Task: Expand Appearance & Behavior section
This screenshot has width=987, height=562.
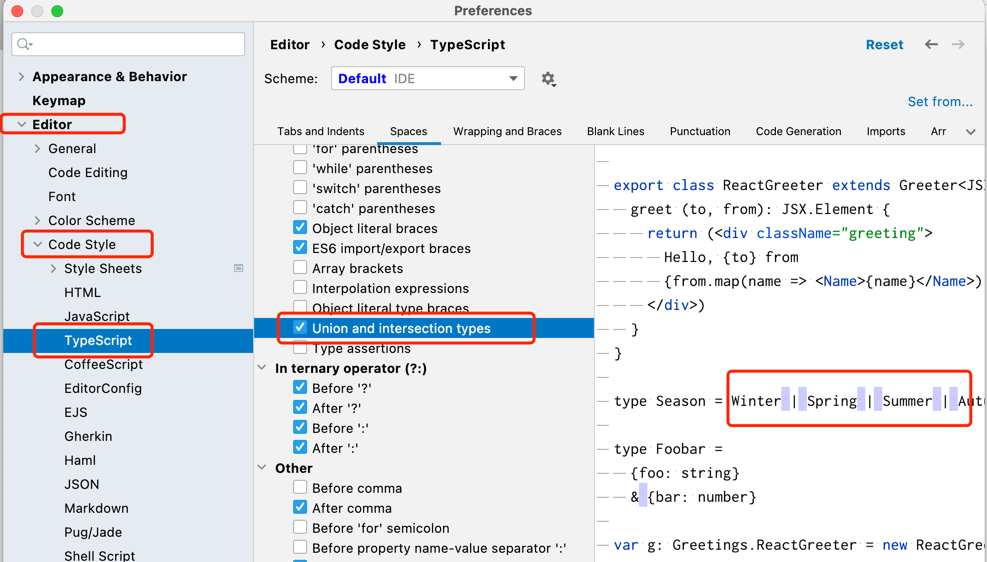Action: [x=21, y=76]
